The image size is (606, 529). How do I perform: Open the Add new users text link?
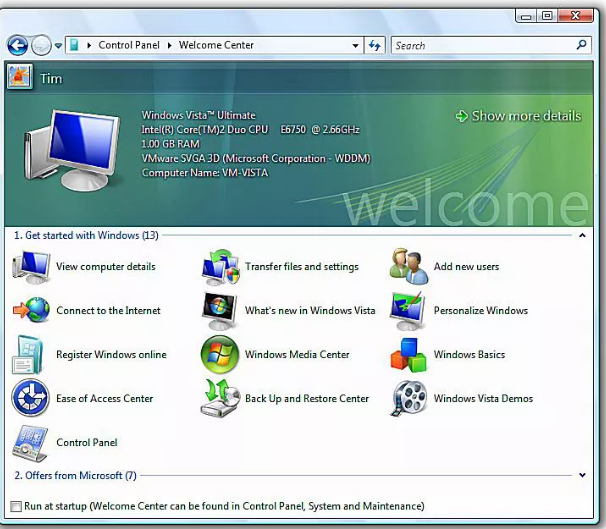(466, 267)
